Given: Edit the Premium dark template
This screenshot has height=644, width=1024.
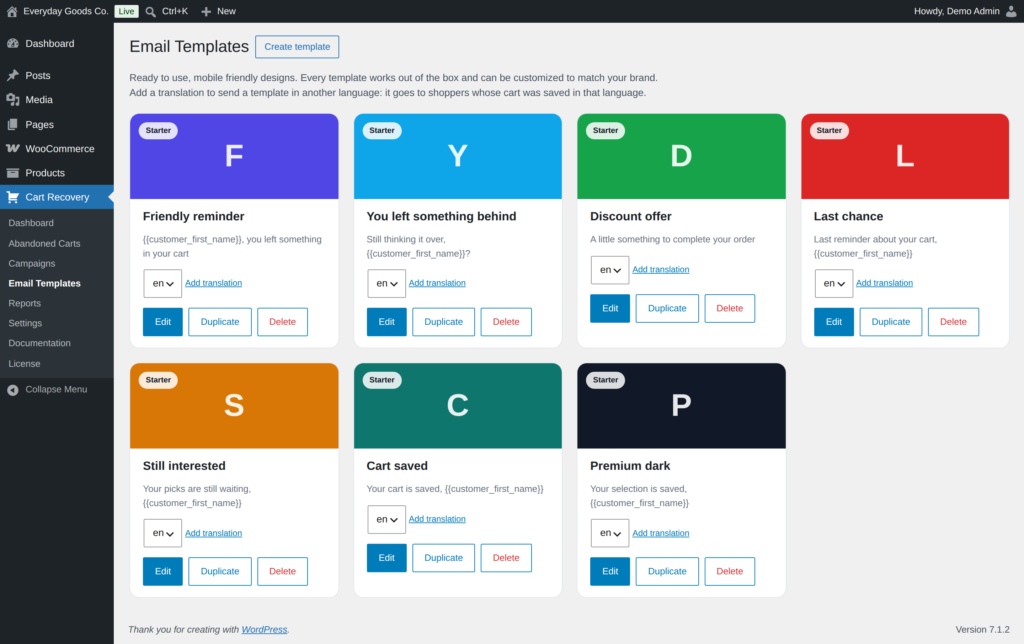Looking at the screenshot, I should [x=610, y=571].
